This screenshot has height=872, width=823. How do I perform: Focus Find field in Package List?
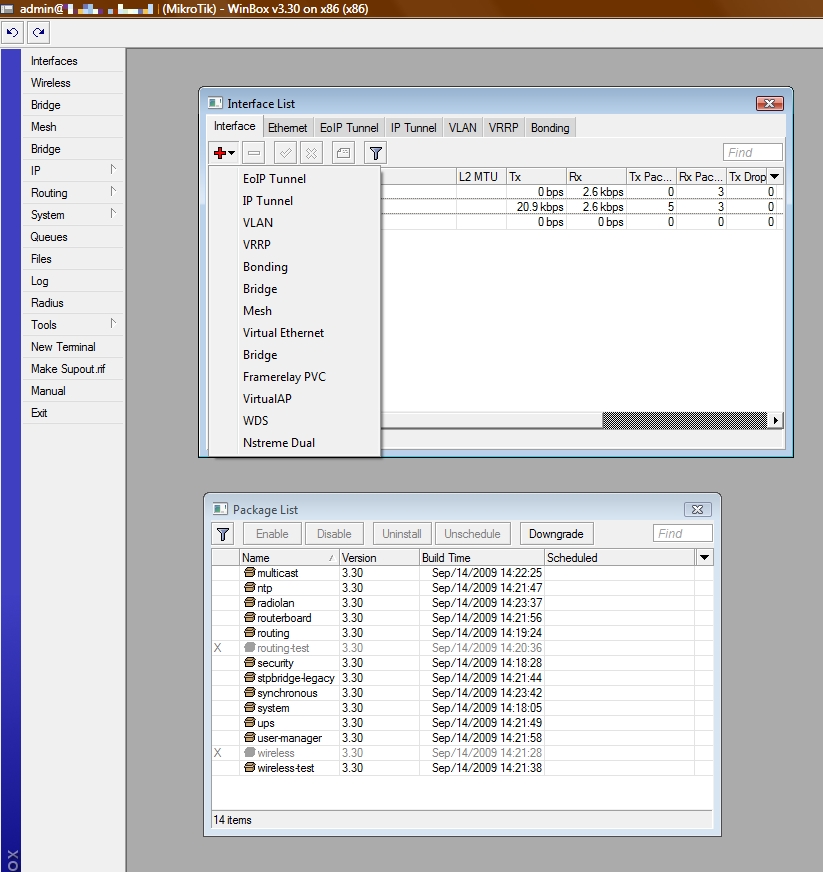[682, 533]
